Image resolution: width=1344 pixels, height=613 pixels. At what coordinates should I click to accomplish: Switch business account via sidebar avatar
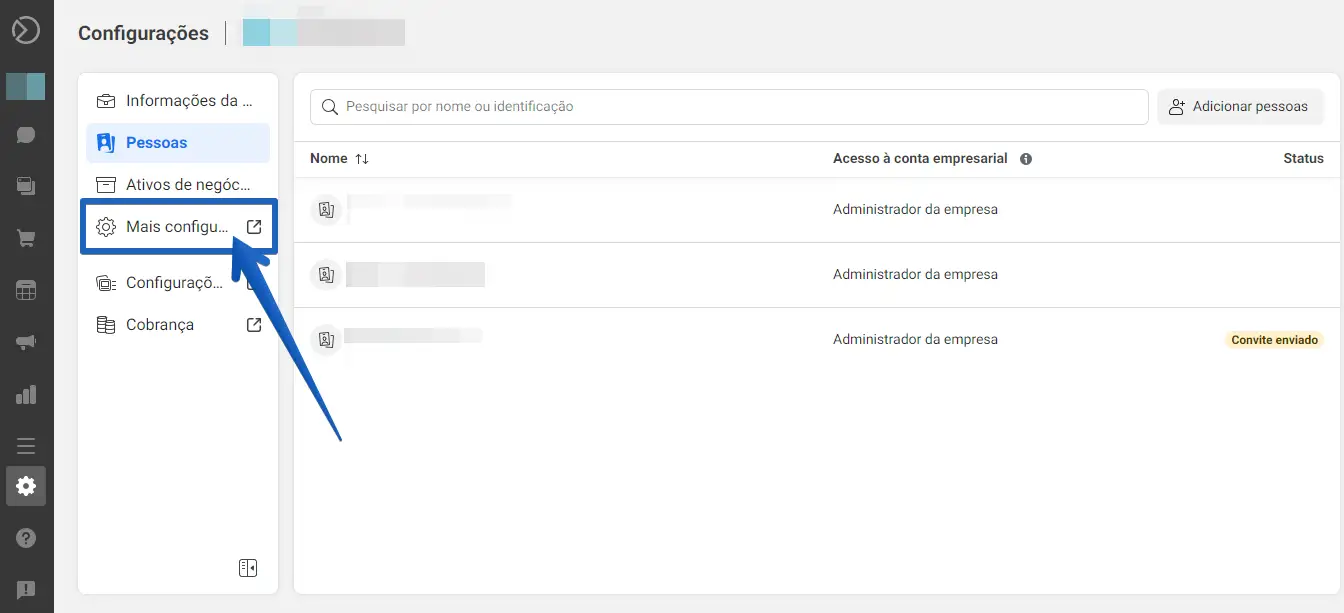click(26, 86)
